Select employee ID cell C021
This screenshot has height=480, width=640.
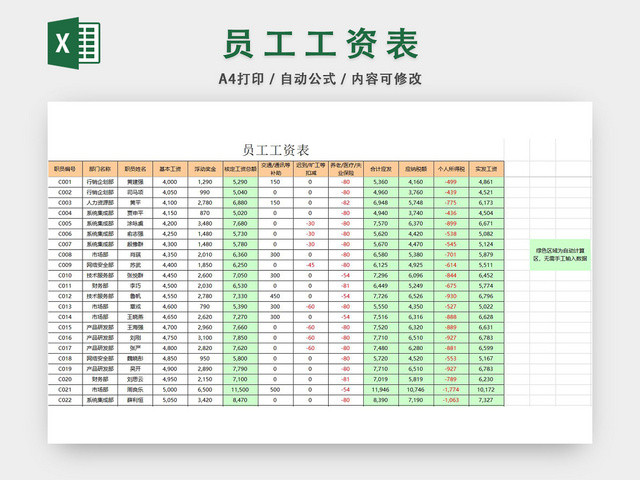click(65, 390)
